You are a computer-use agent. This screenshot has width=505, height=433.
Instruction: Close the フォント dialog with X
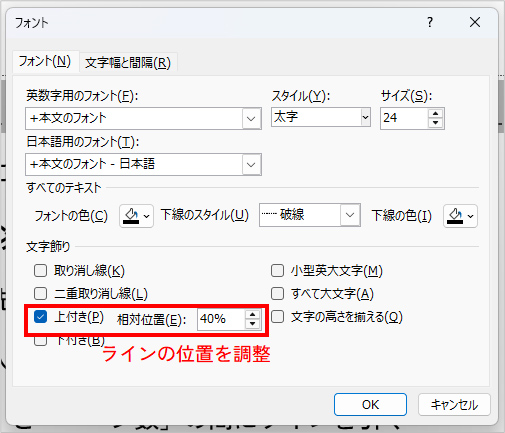[x=475, y=22]
